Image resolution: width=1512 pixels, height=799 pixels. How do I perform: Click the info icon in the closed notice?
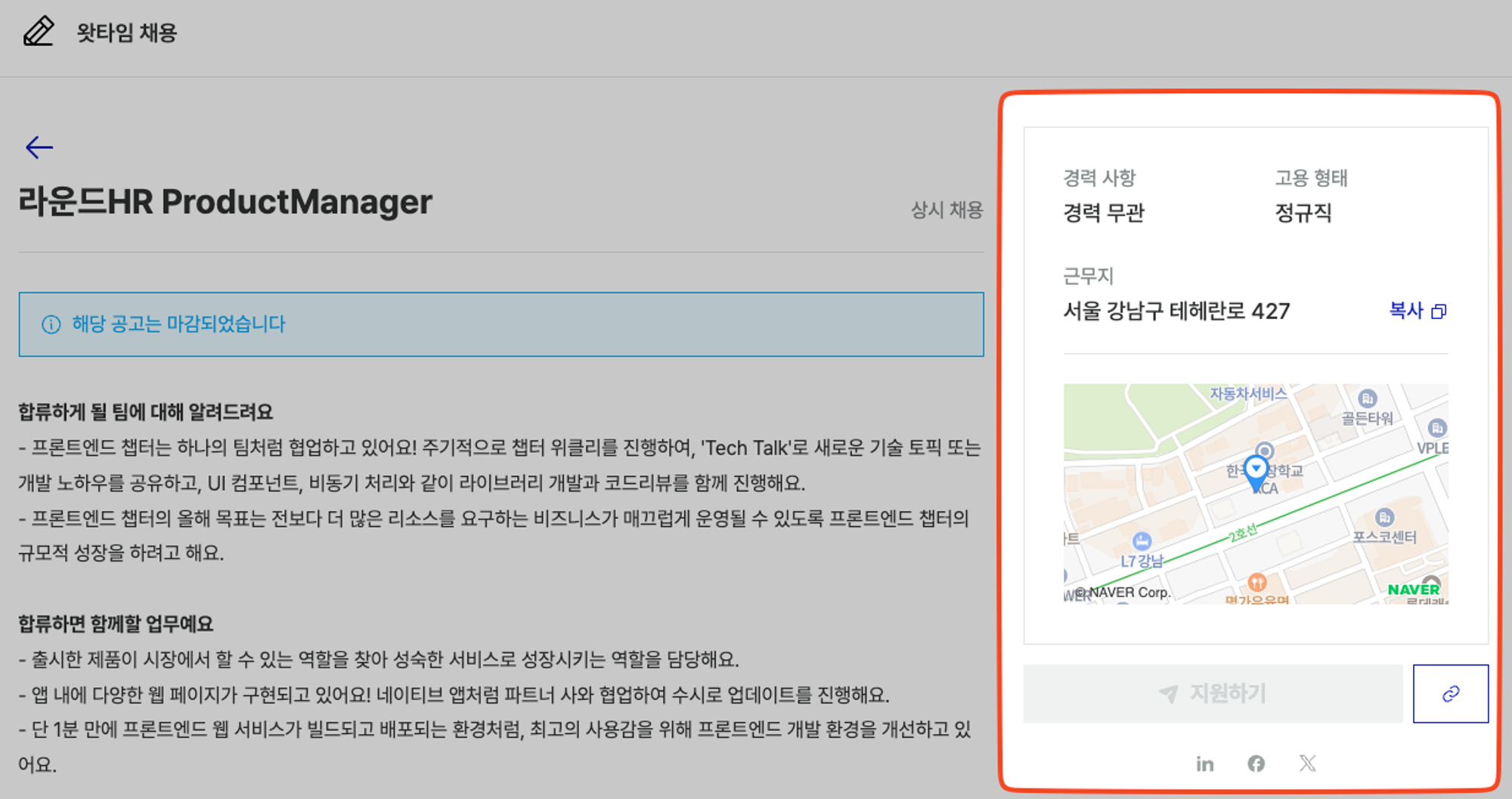(51, 324)
